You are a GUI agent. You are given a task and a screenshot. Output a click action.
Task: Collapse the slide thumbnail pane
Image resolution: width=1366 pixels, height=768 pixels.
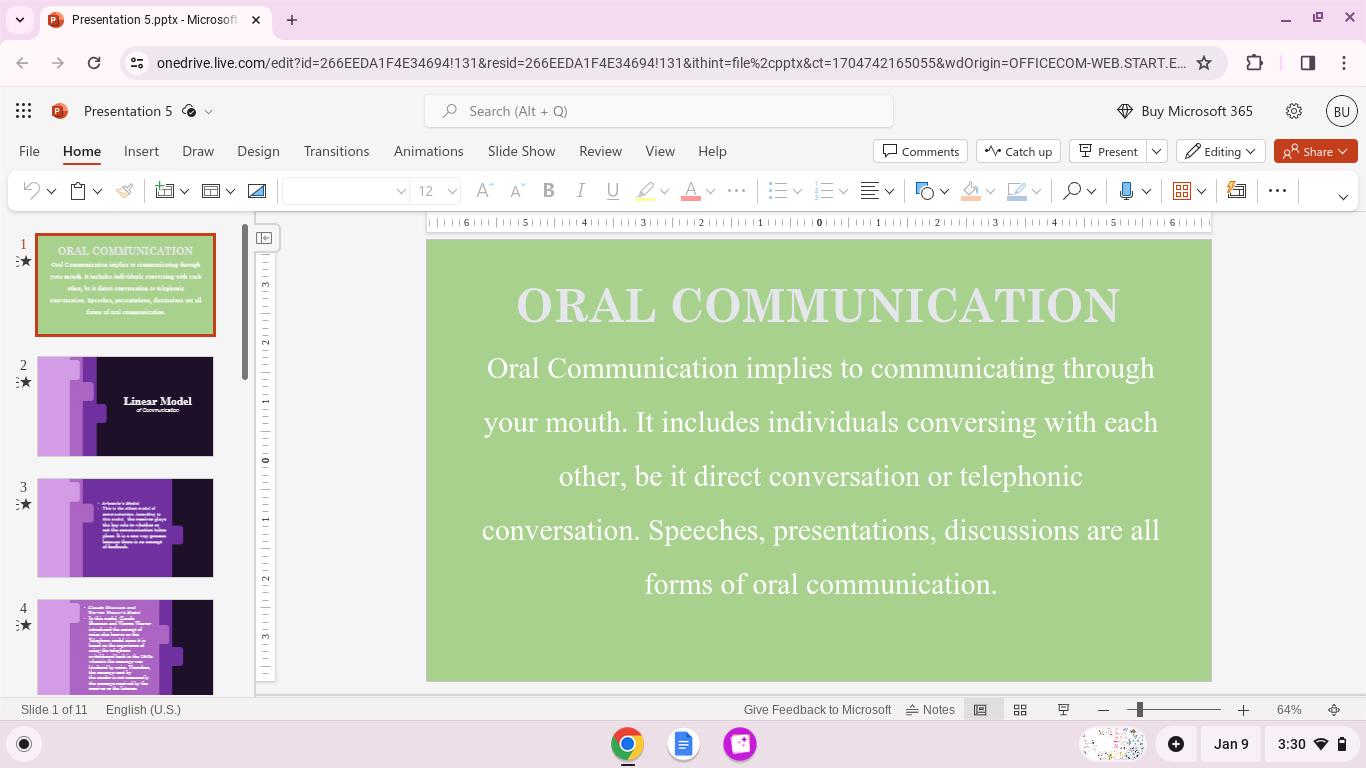(264, 238)
